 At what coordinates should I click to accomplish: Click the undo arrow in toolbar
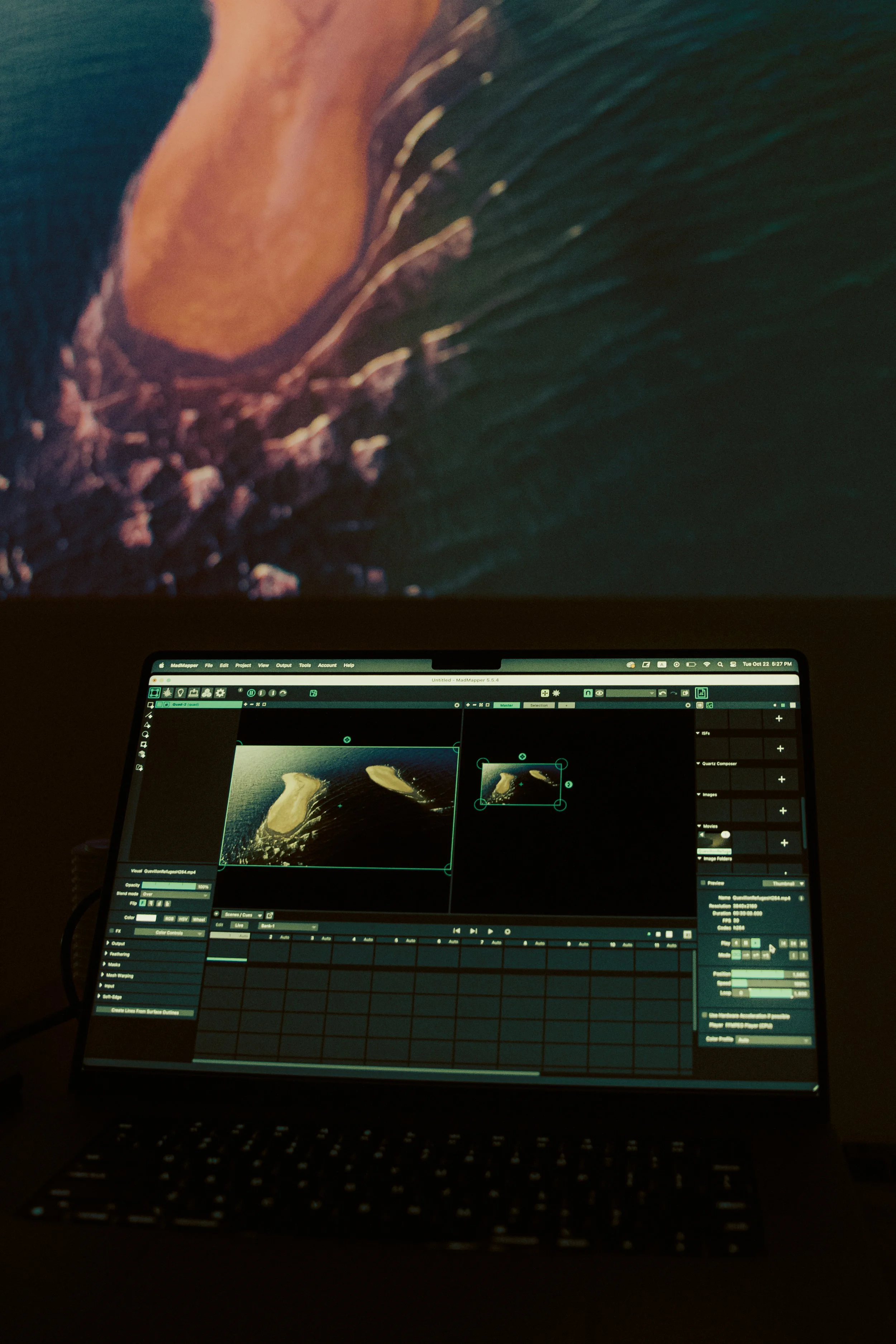click(662, 693)
